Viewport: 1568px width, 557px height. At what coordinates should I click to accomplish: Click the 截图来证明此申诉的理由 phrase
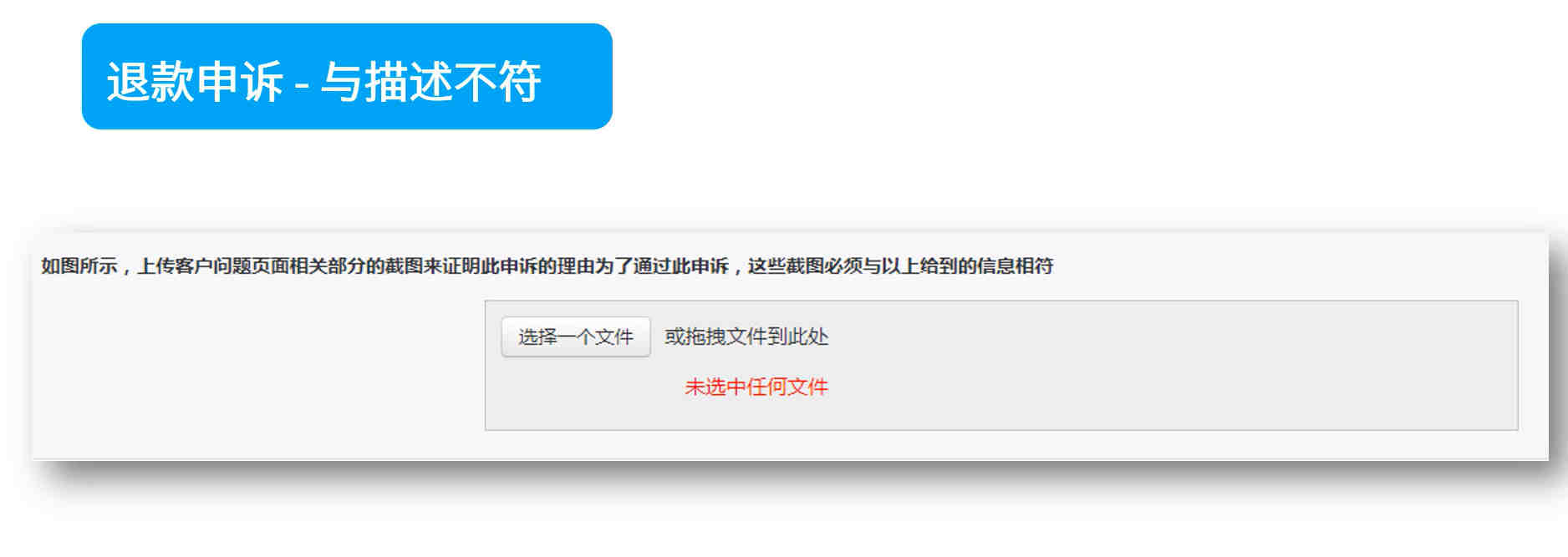[x=489, y=266]
